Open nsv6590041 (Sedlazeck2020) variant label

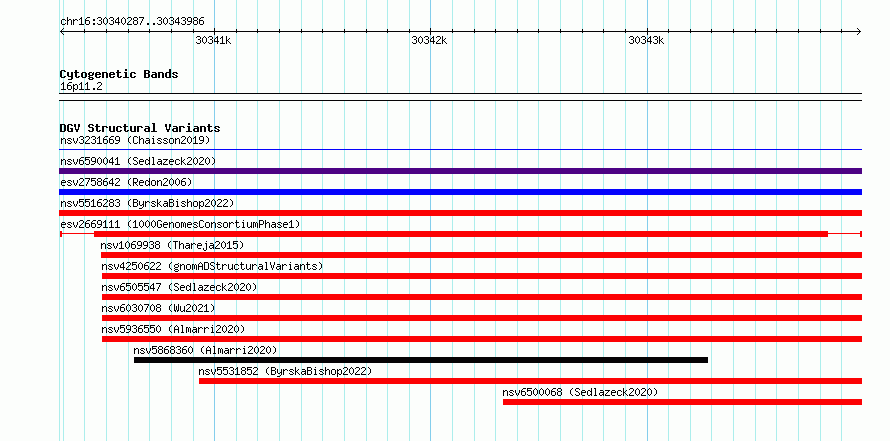coord(138,161)
